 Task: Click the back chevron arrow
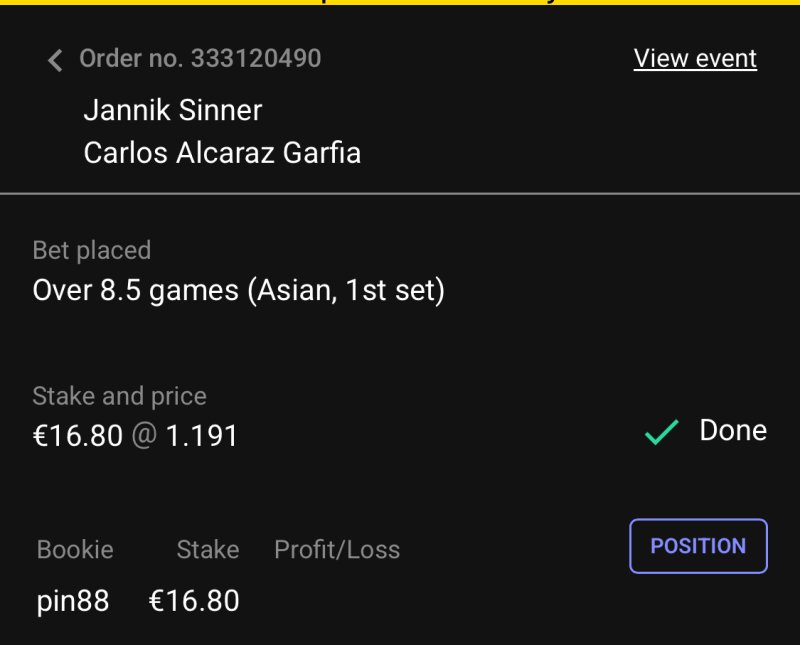pyautogui.click(x=55, y=60)
